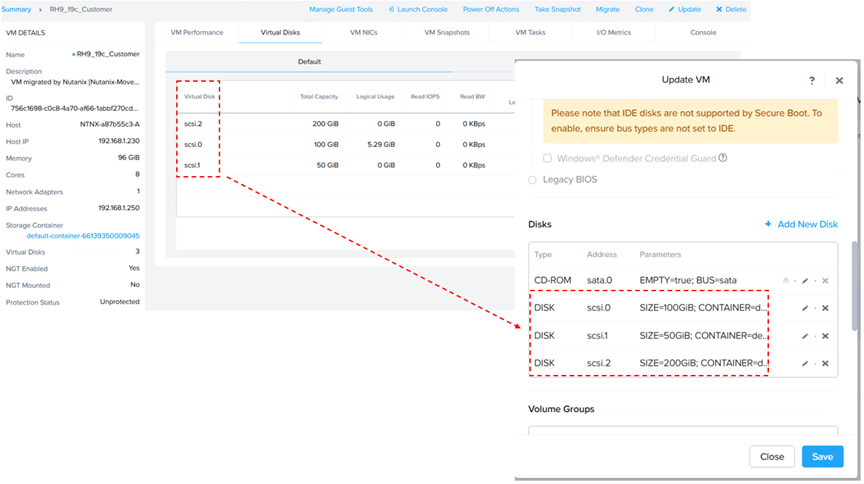
Task: Close the Update VM dialog with X
Action: pyautogui.click(x=839, y=80)
